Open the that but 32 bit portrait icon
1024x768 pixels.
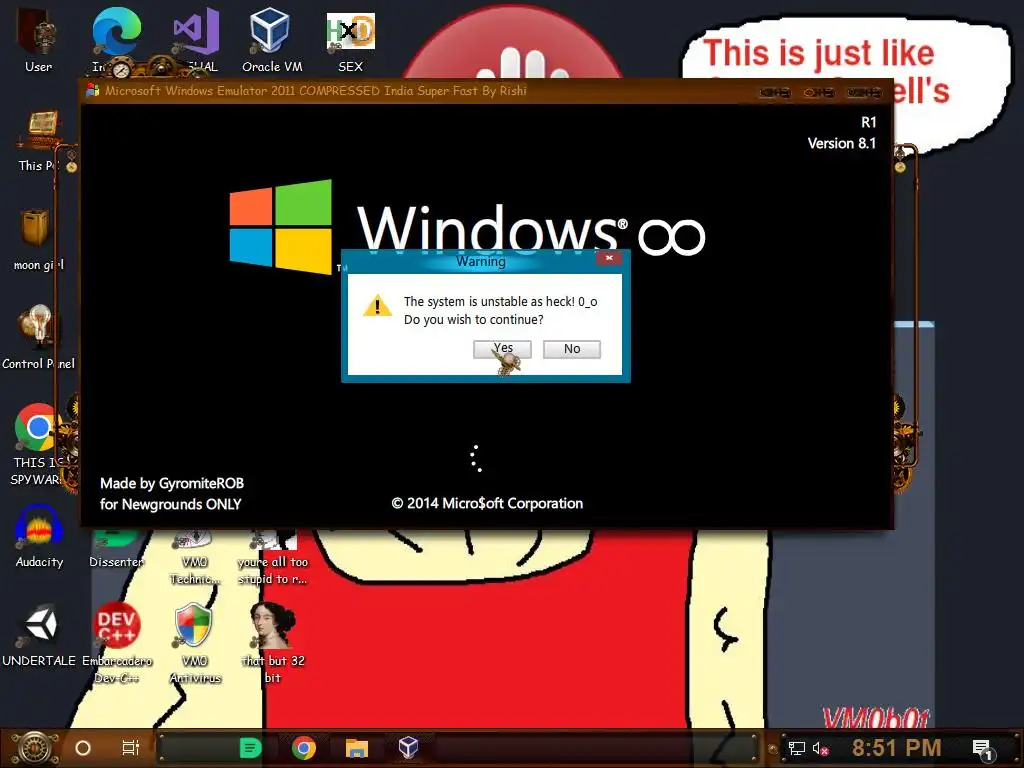click(273, 643)
